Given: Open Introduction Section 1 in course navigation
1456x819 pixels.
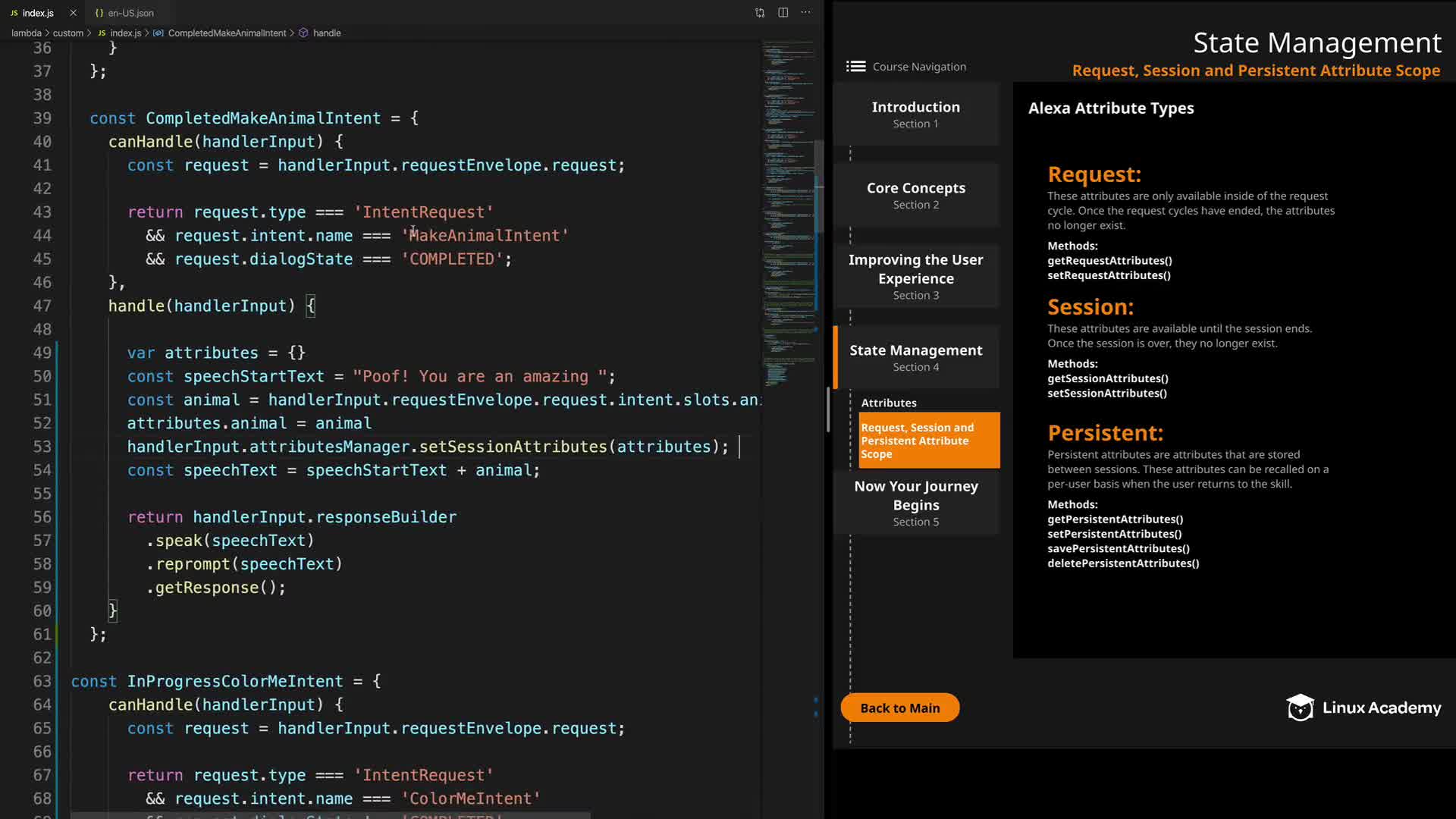Looking at the screenshot, I should click(915, 114).
